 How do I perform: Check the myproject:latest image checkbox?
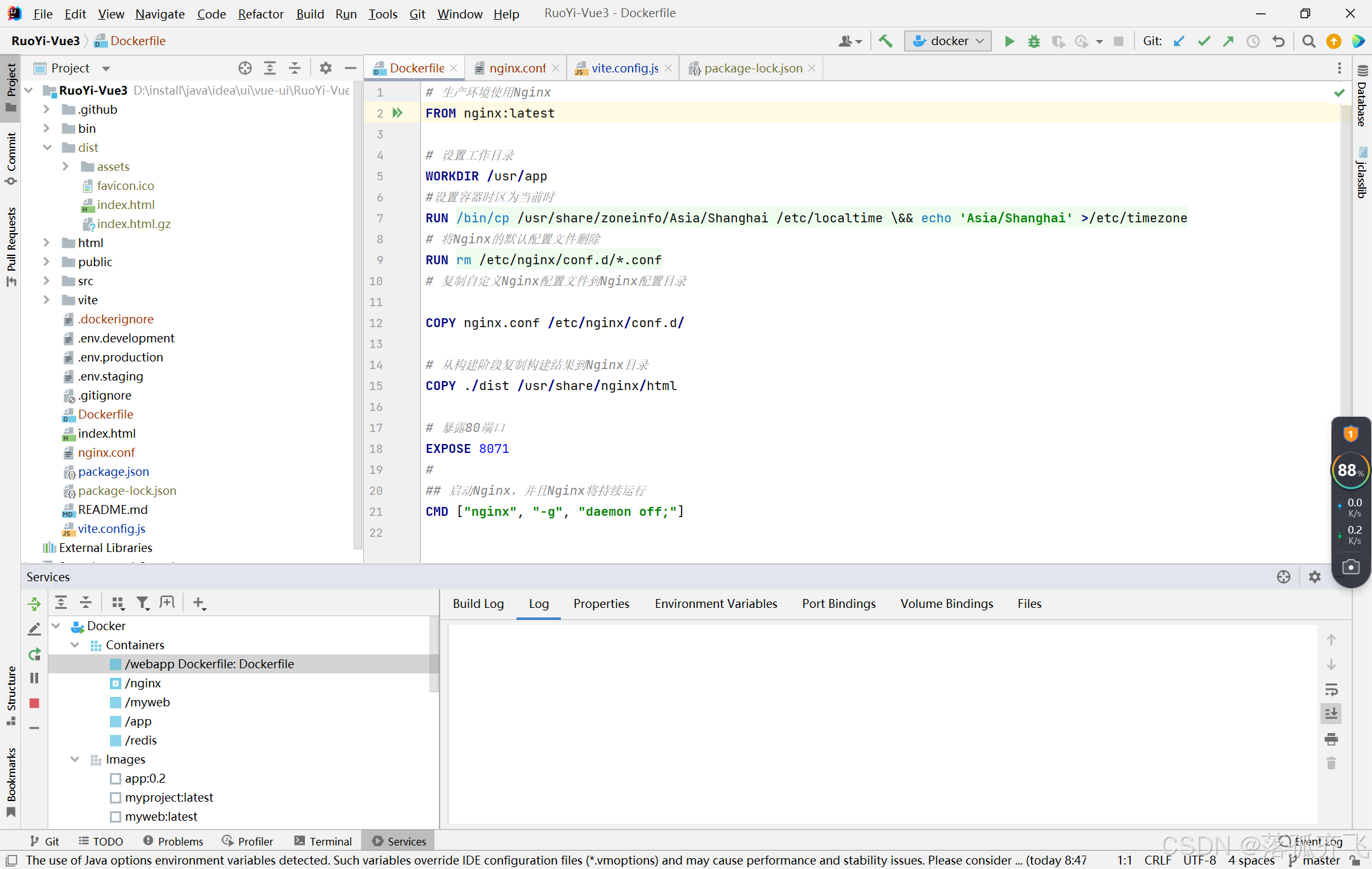[116, 797]
